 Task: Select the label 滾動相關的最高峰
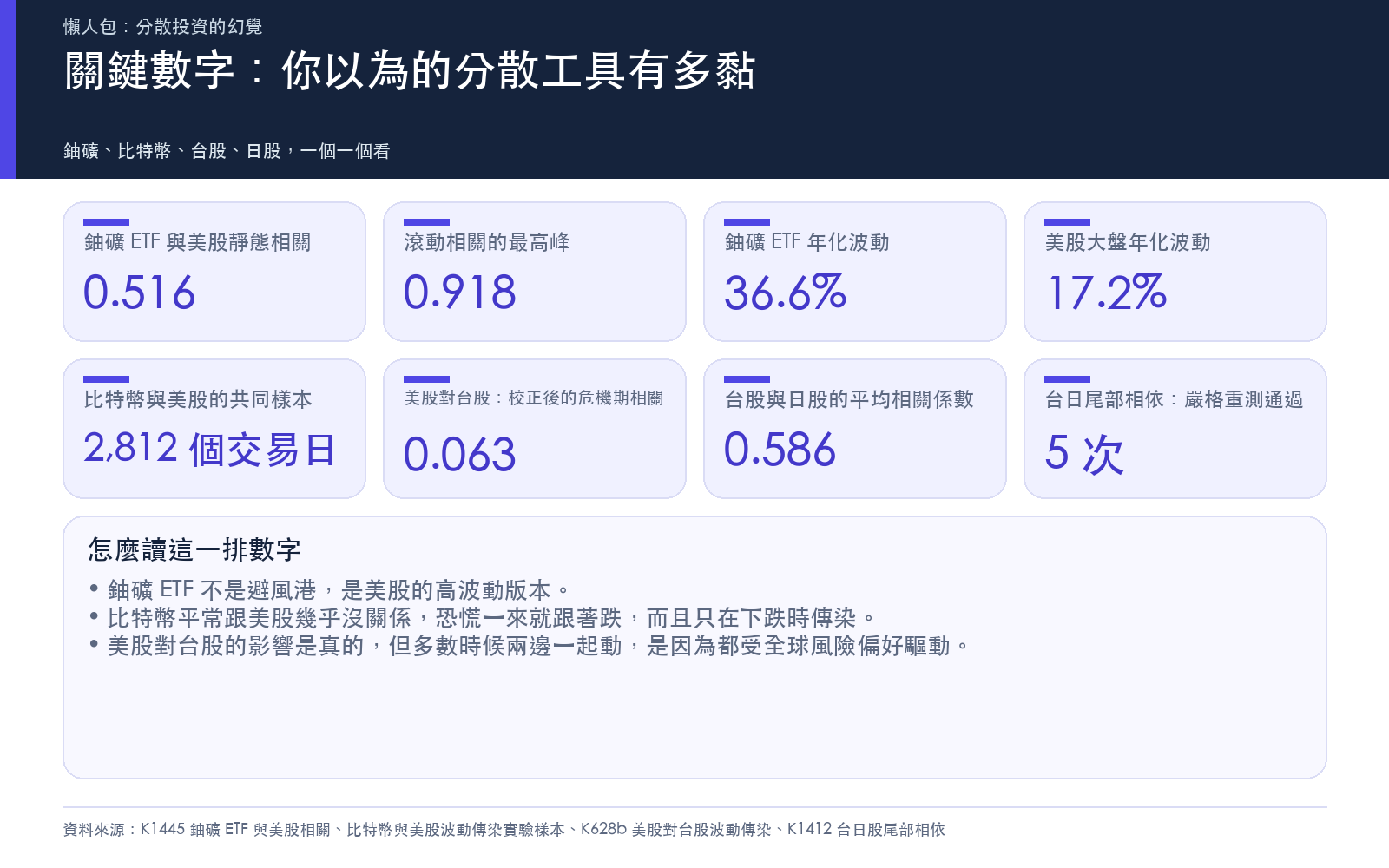[486, 242]
